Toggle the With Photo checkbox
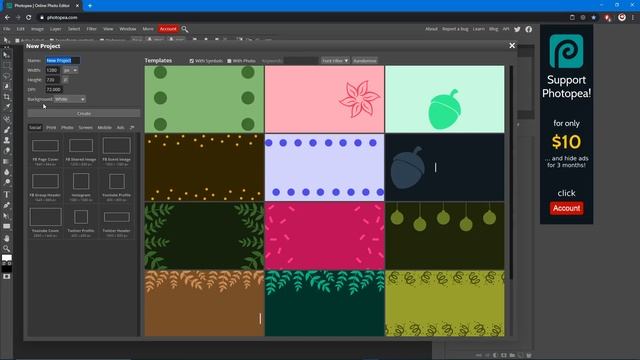The height and width of the screenshot is (360, 640). 229,61
